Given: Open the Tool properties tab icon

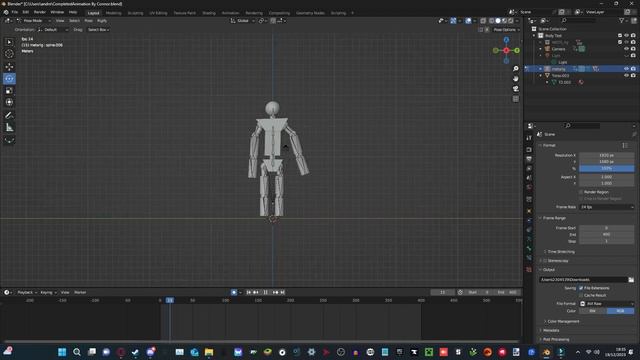Looking at the screenshot, I should tap(529, 138).
